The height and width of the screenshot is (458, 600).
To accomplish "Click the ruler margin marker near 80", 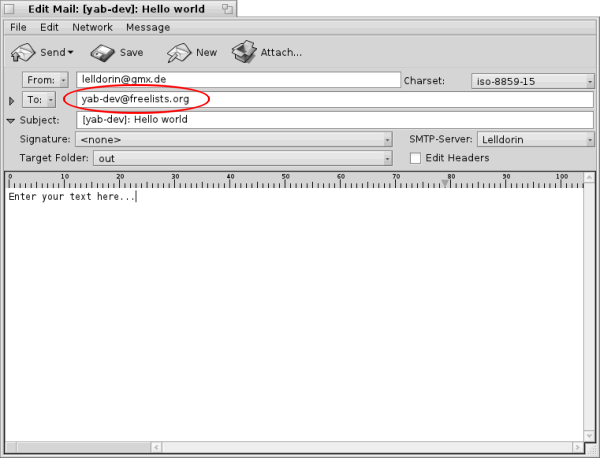I will pyautogui.click(x=446, y=182).
